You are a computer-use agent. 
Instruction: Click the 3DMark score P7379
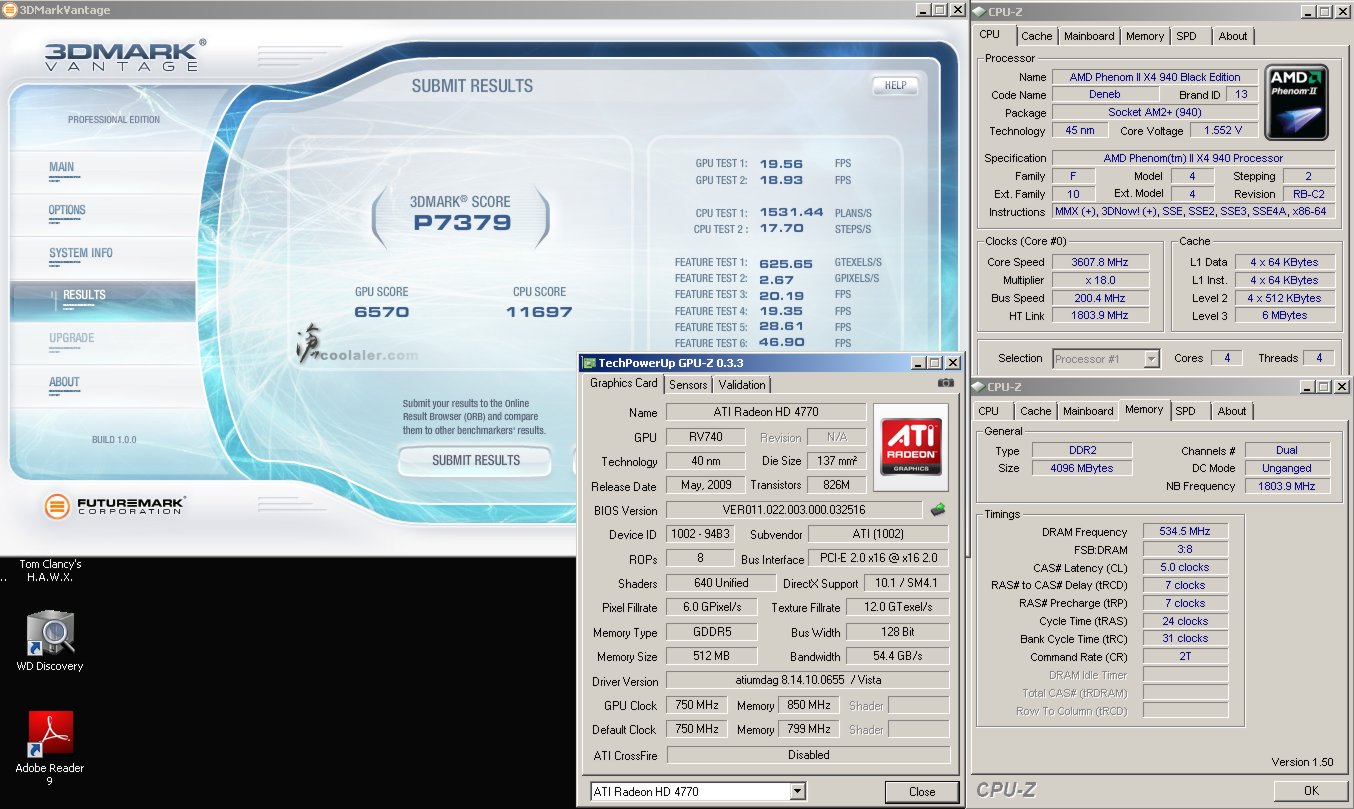click(x=461, y=222)
